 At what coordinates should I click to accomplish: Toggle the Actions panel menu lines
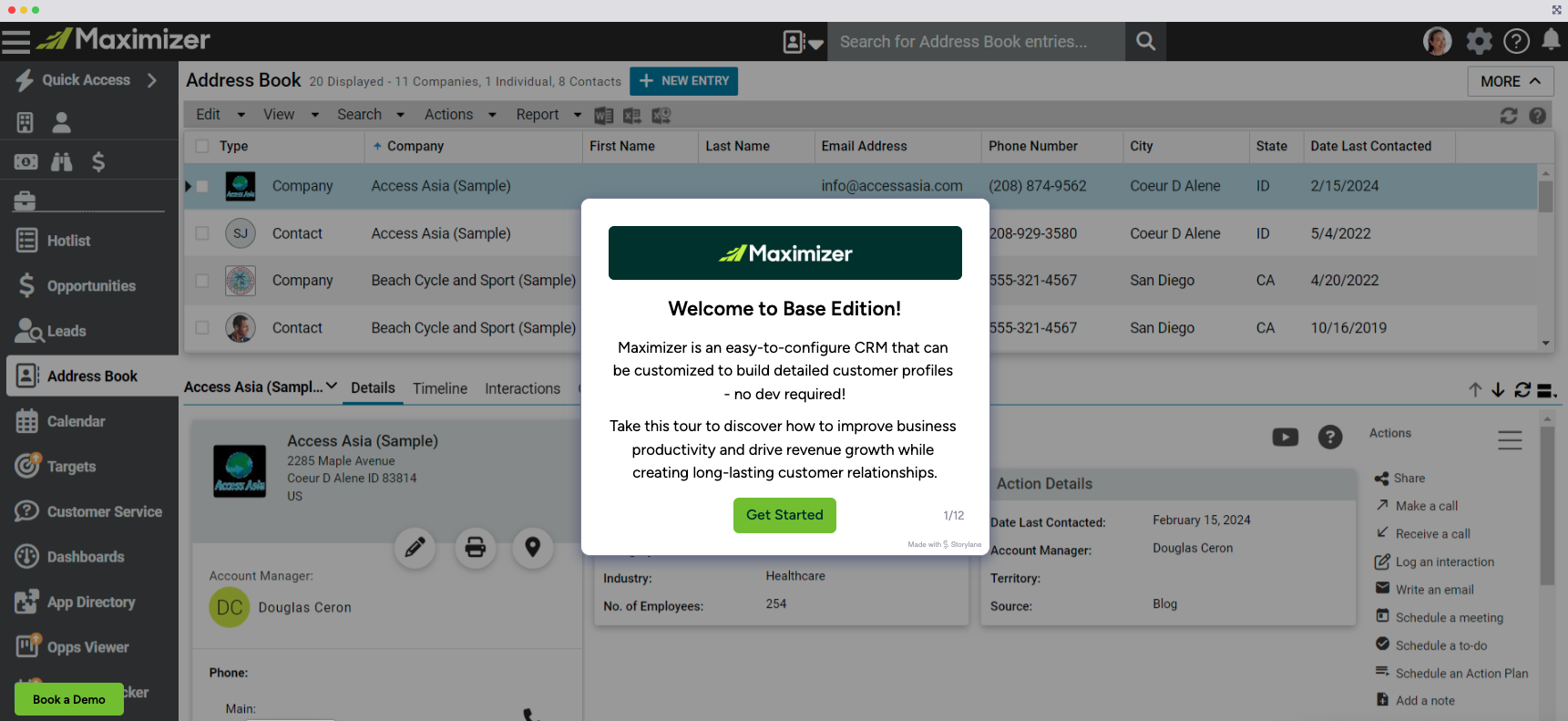(1510, 440)
